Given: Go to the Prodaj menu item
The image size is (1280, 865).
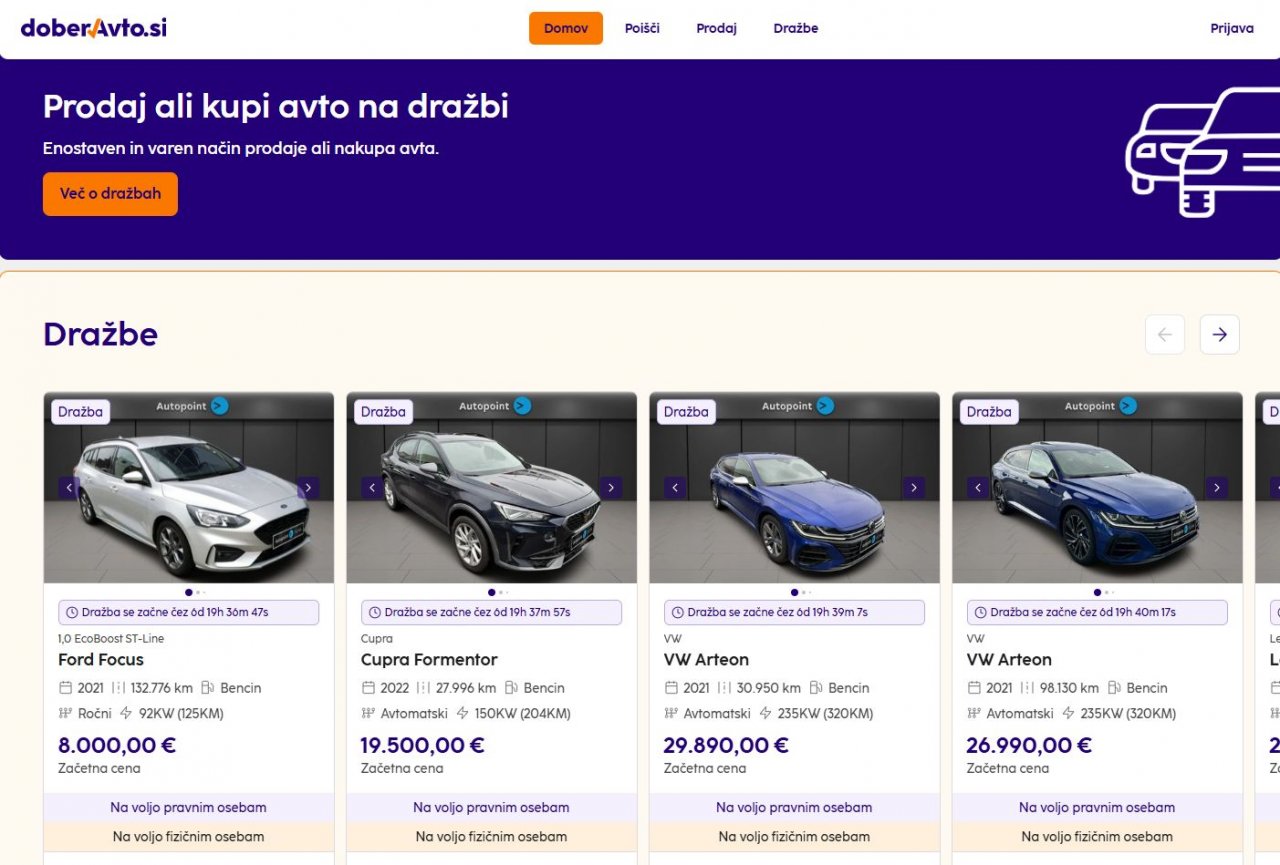Looking at the screenshot, I should tap(716, 28).
